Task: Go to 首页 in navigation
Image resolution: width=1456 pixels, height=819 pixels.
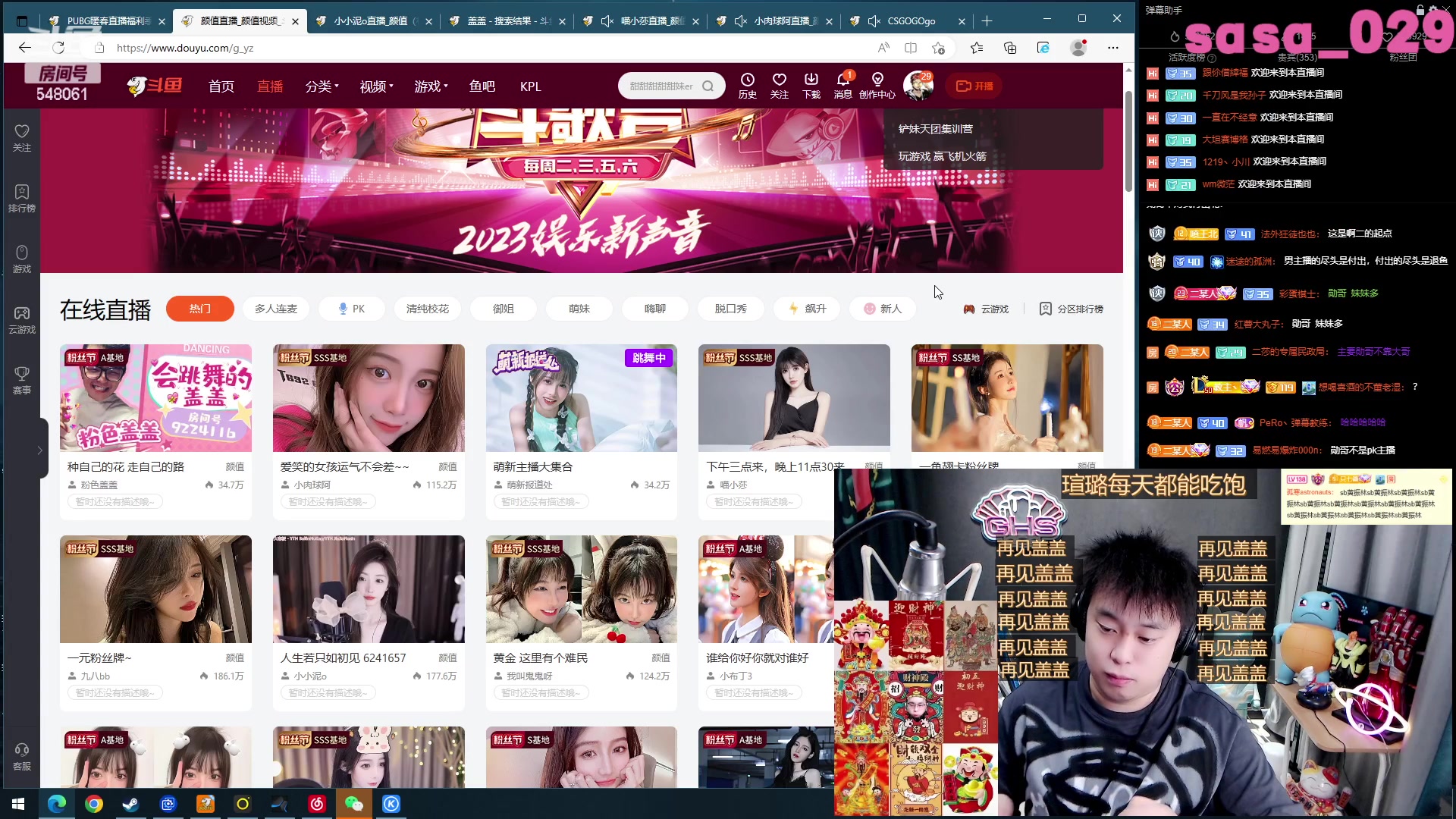Action: (x=221, y=86)
